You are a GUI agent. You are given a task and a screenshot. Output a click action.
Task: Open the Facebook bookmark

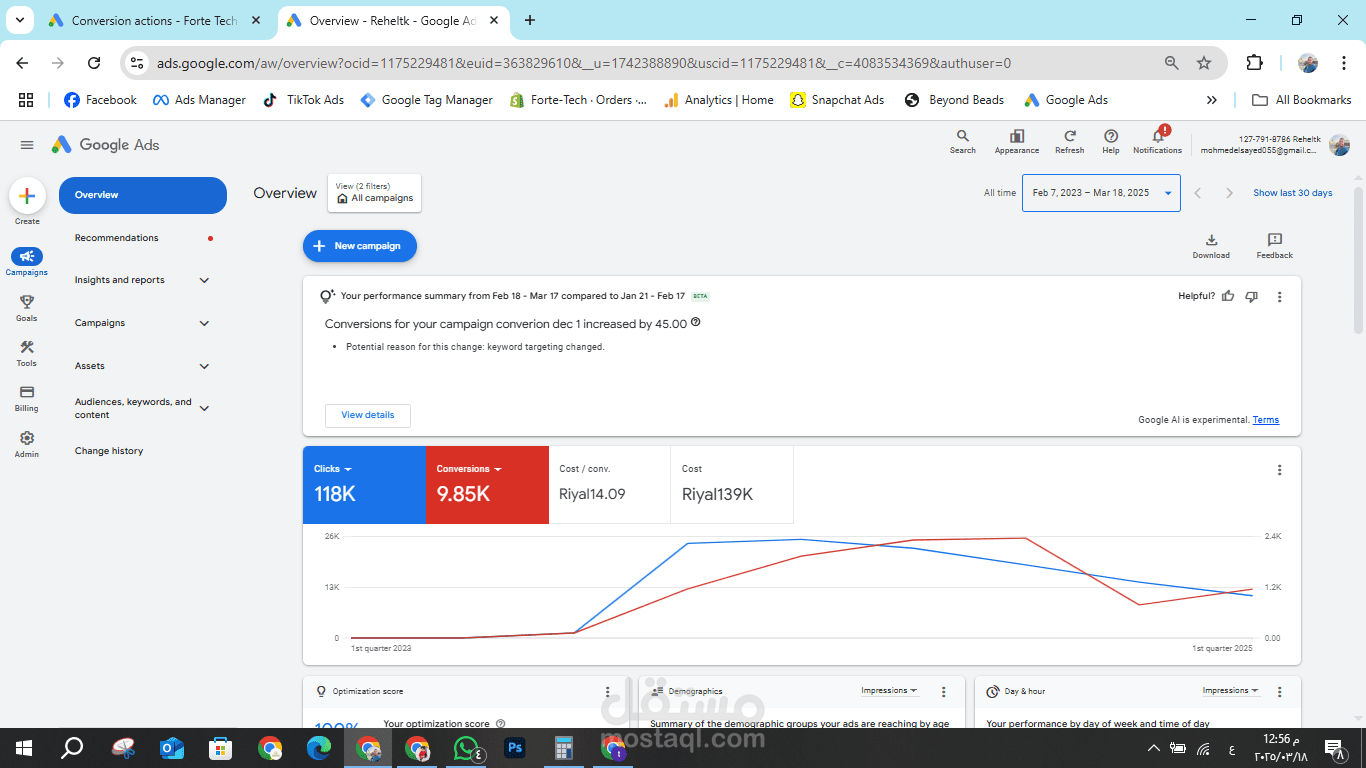100,100
